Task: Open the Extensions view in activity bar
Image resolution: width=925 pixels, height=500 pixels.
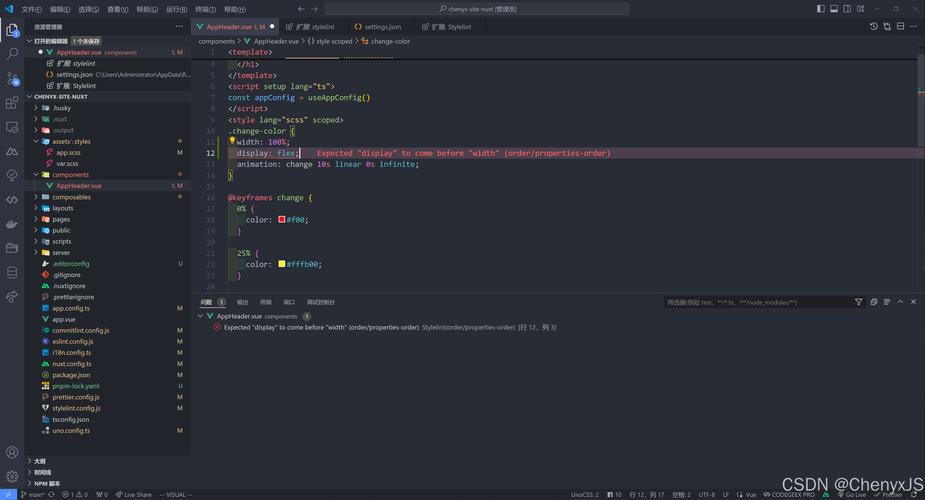Action: [x=12, y=102]
